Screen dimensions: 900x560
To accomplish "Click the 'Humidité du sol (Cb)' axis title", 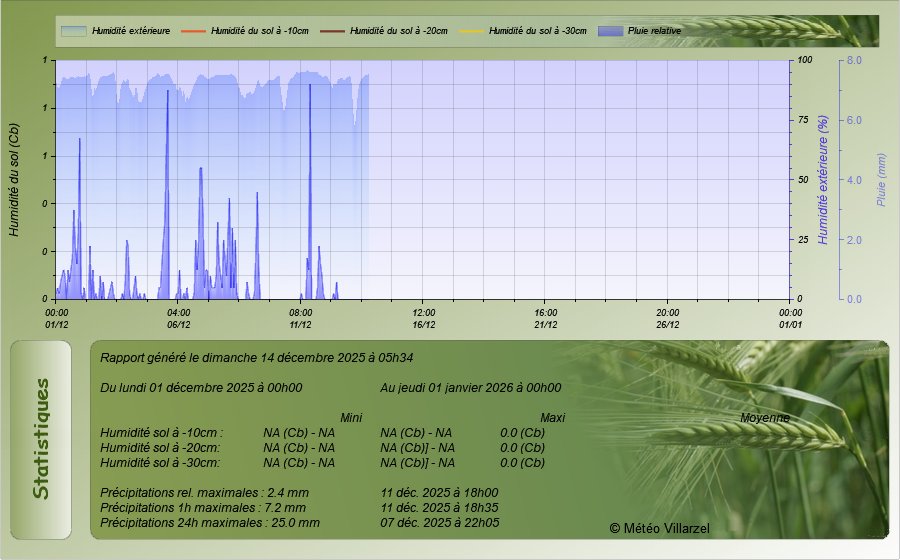I will [x=14, y=180].
